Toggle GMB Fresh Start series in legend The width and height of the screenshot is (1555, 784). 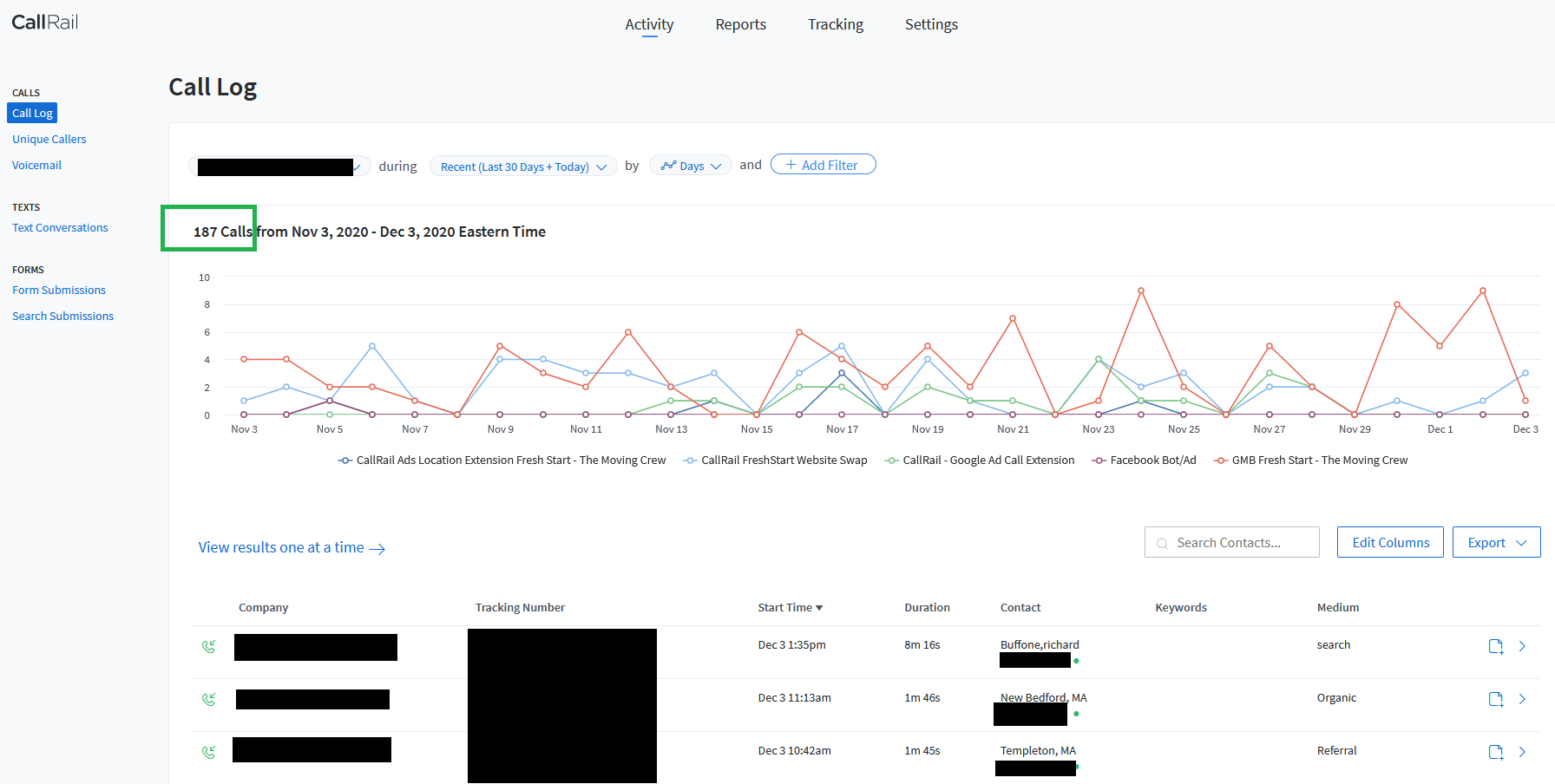pos(1311,461)
